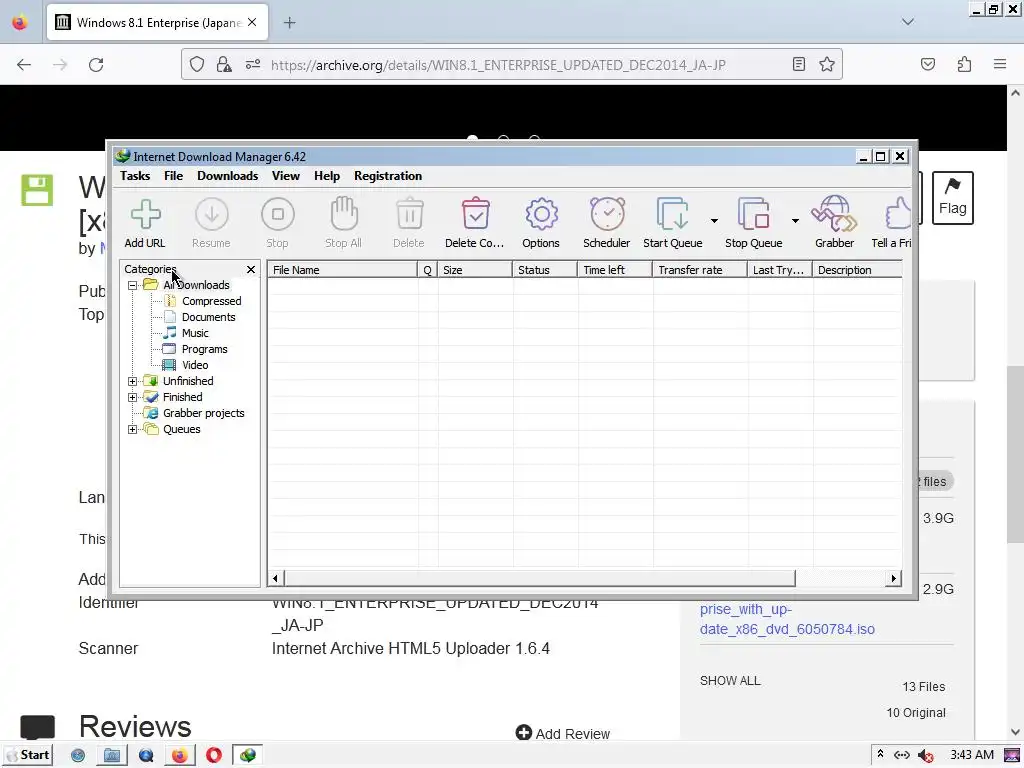
Task: Click SHOW ALL files link
Action: (730, 680)
